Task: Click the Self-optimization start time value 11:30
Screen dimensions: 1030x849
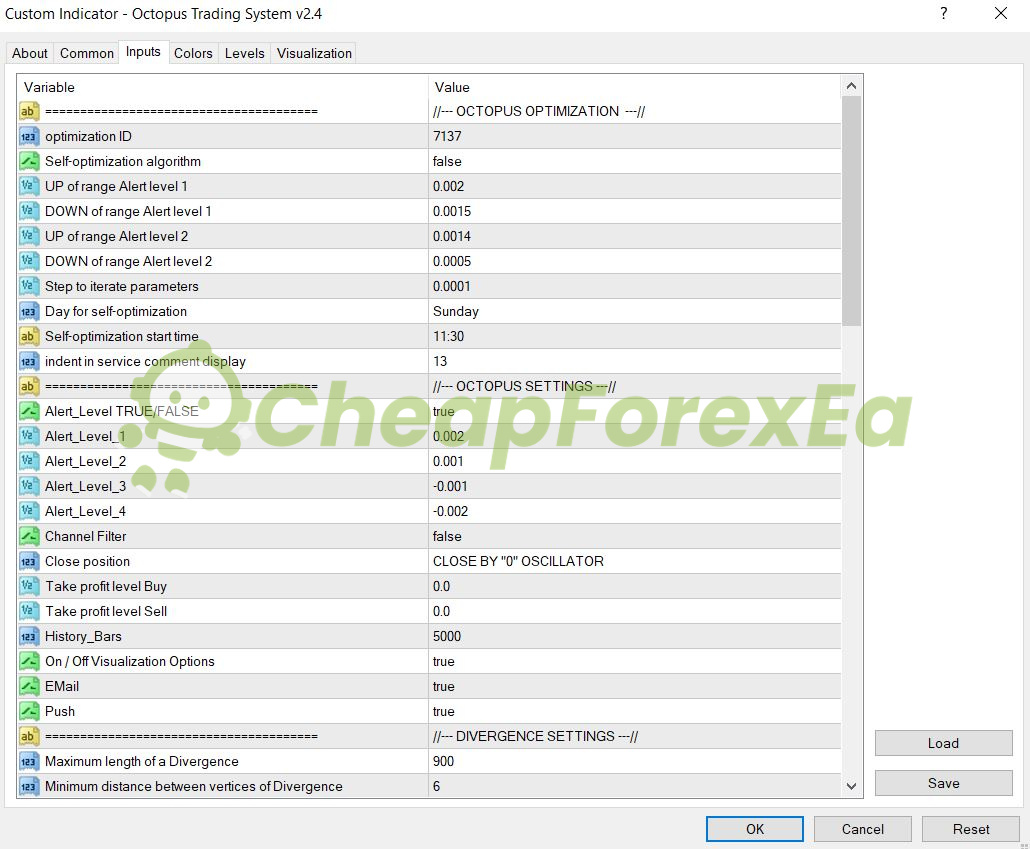Action: [635, 336]
